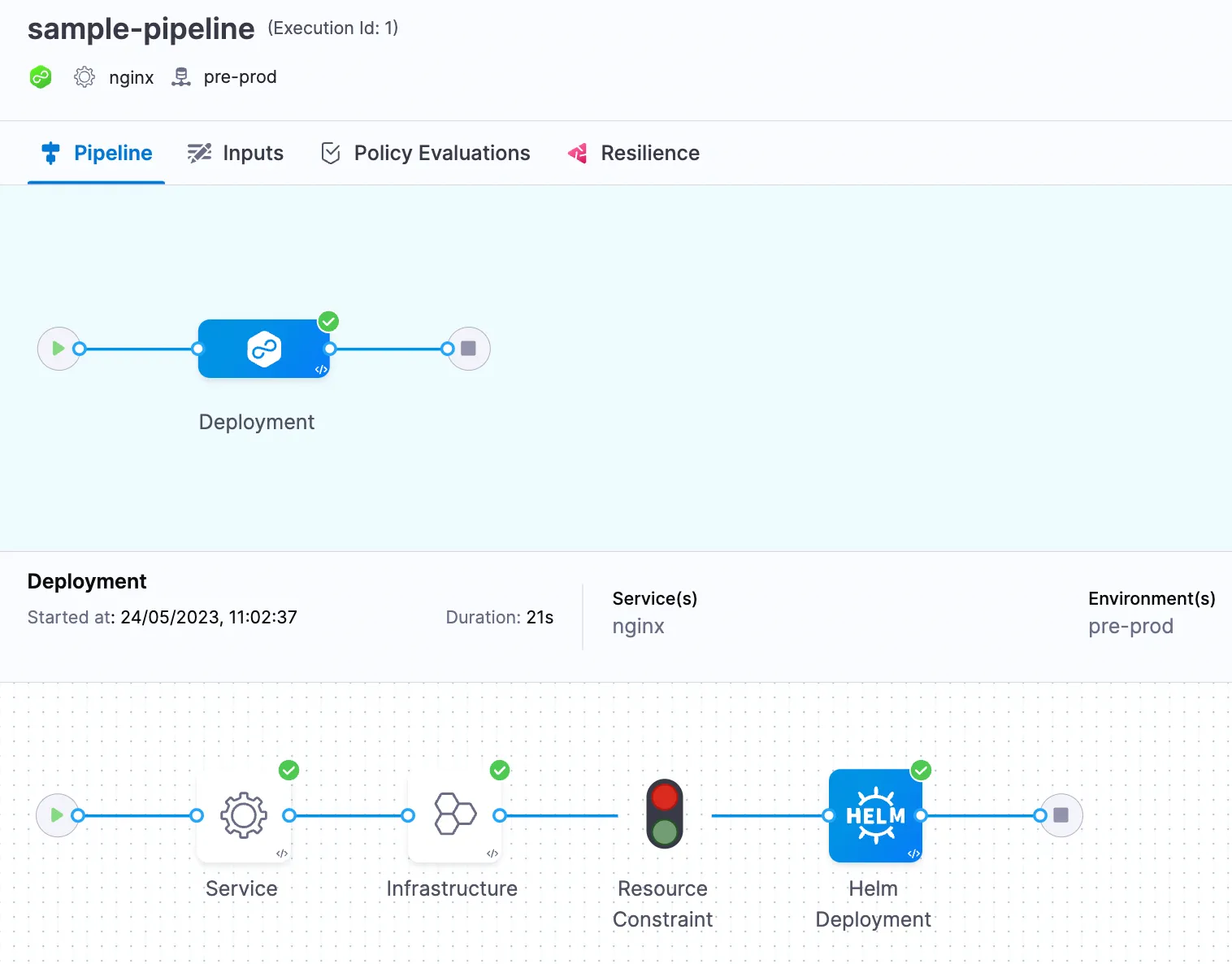
Task: Click the Helm Deployment step label
Action: tap(873, 904)
